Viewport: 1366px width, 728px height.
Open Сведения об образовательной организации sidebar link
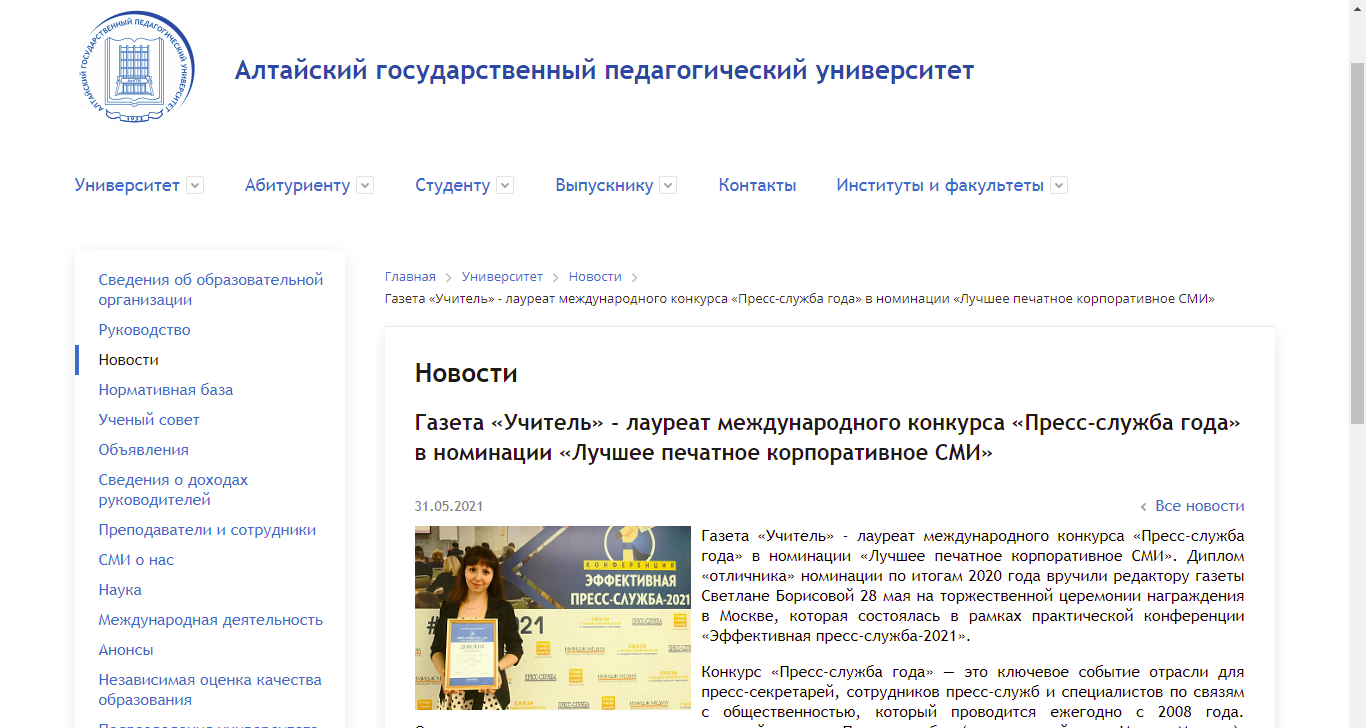pyautogui.click(x=210, y=290)
